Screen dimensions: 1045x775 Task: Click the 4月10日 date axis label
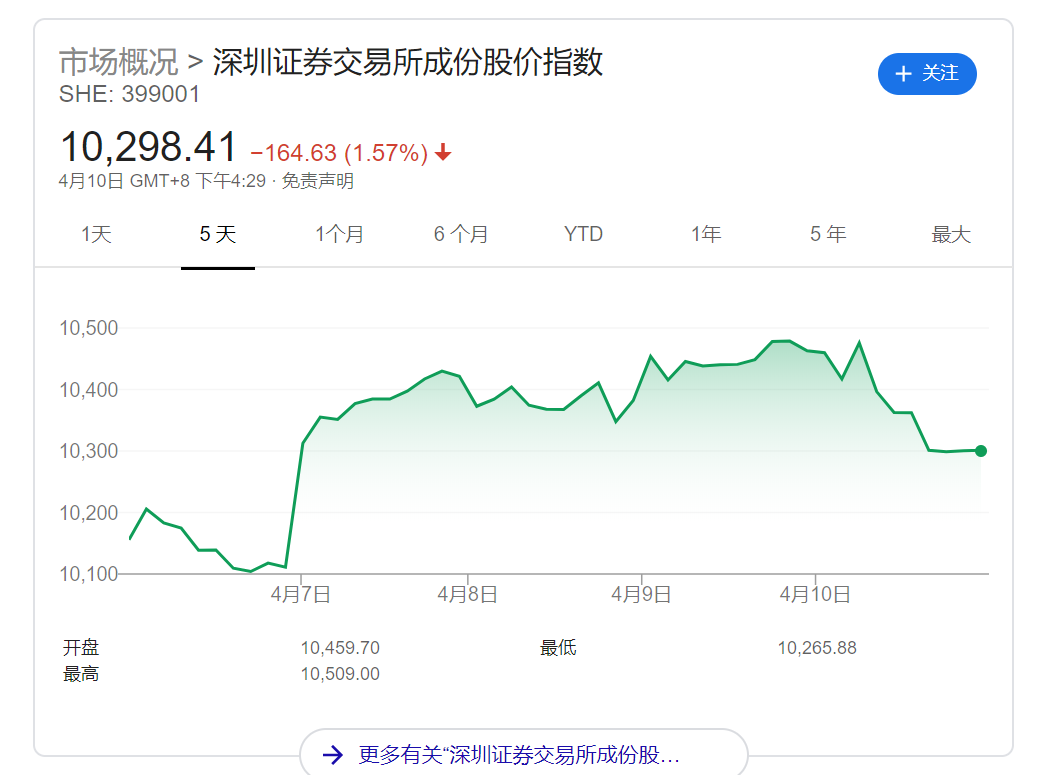815,594
